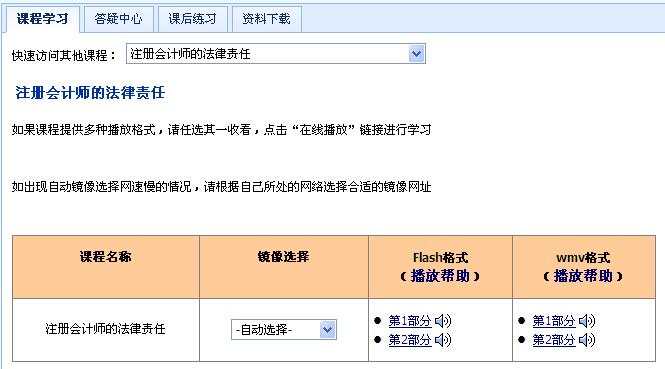Image resolution: width=665 pixels, height=369 pixels.
Task: Open the 快速访问其他课程 course dropdown
Action: [x=276, y=54]
